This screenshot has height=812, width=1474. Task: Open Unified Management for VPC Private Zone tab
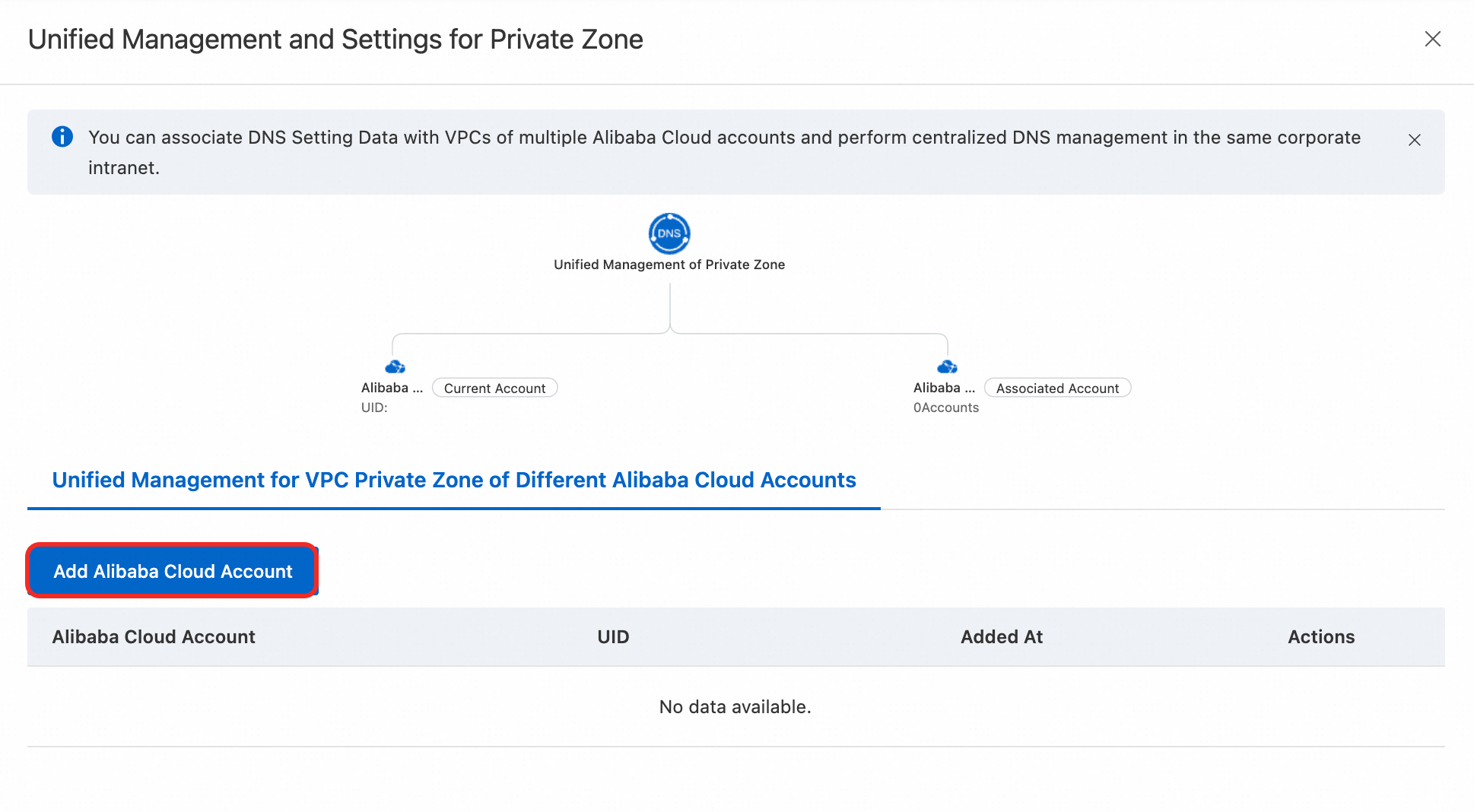click(454, 481)
